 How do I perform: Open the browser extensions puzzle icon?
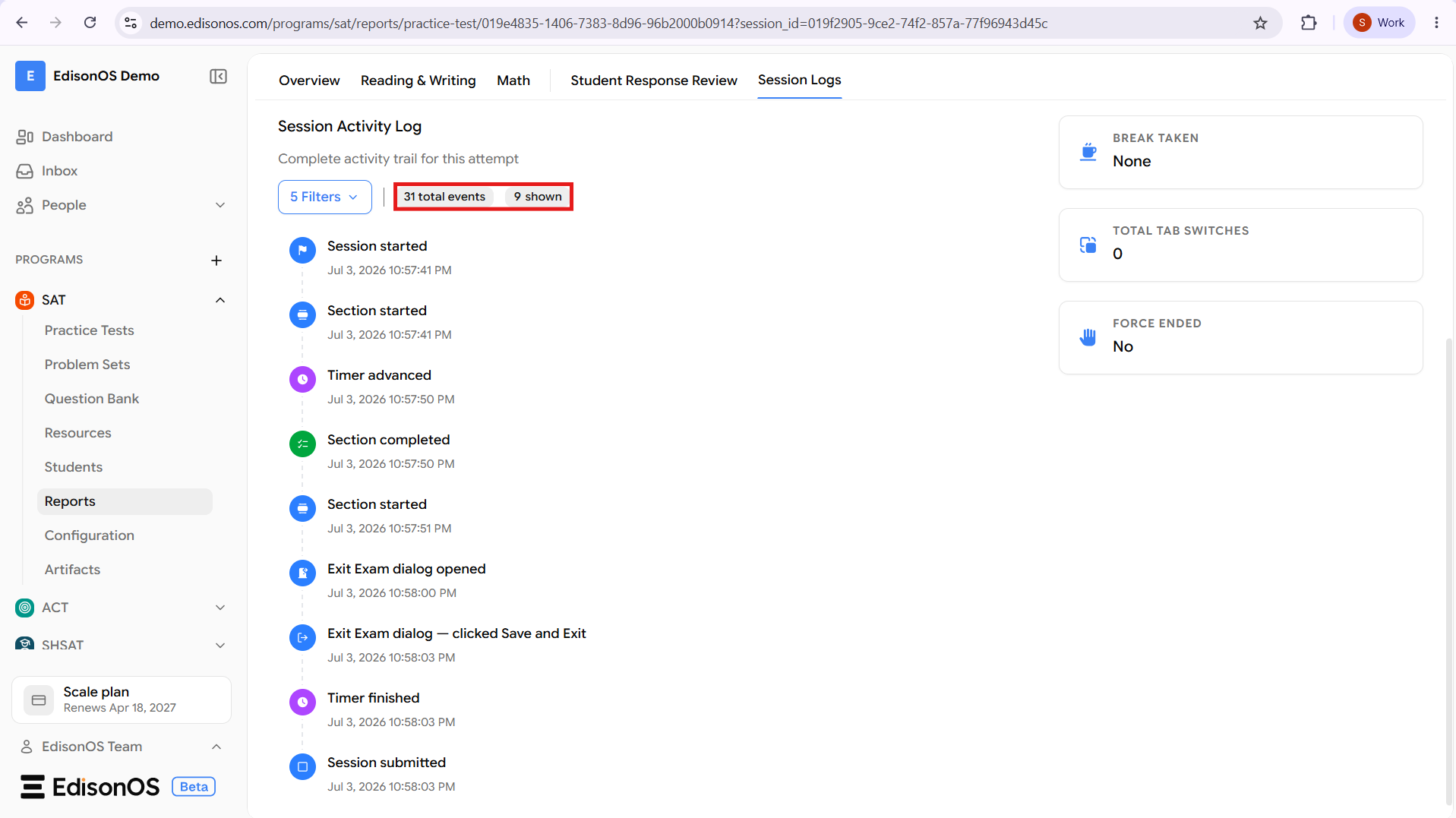click(x=1308, y=23)
